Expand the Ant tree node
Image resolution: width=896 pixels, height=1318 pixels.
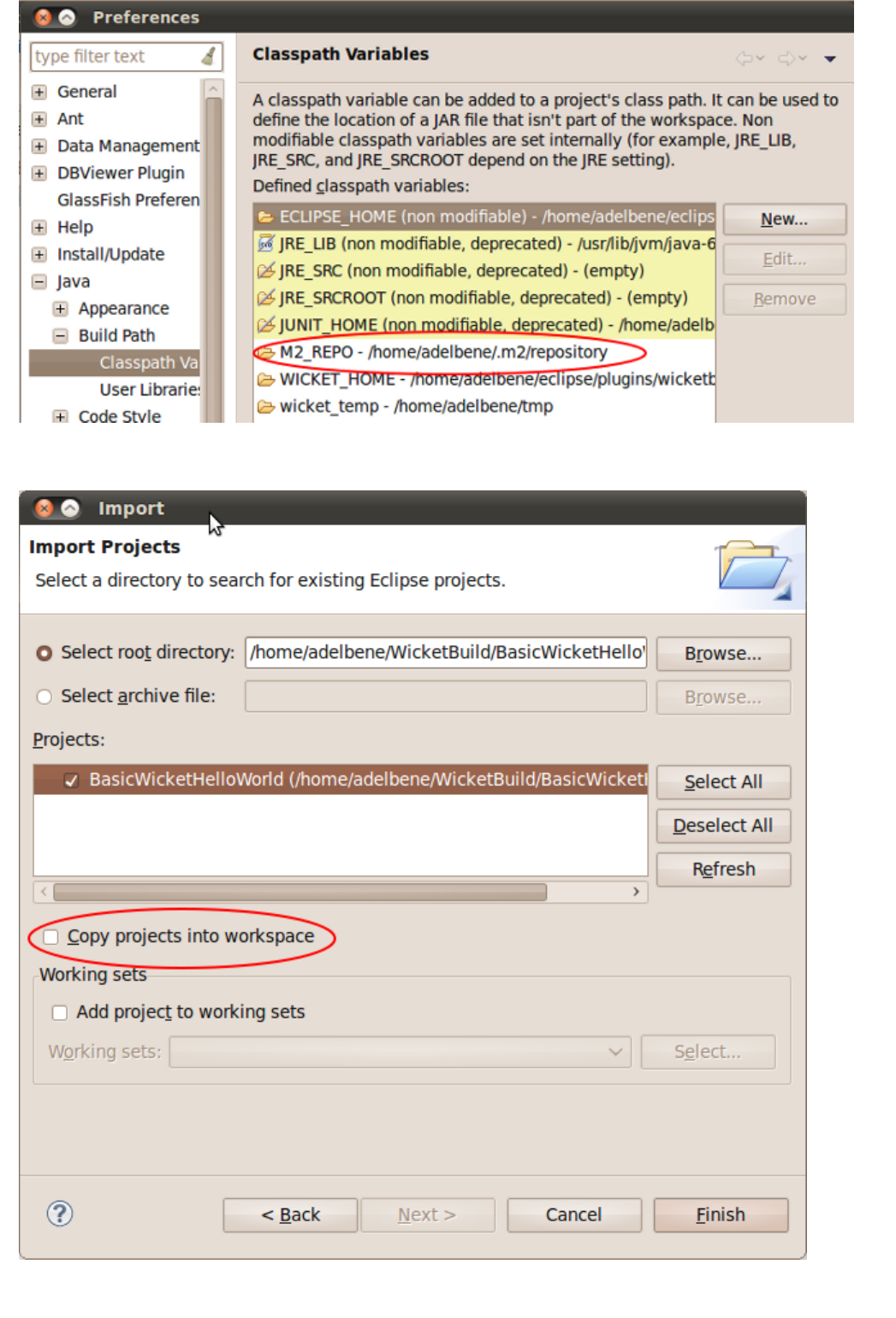[39, 119]
